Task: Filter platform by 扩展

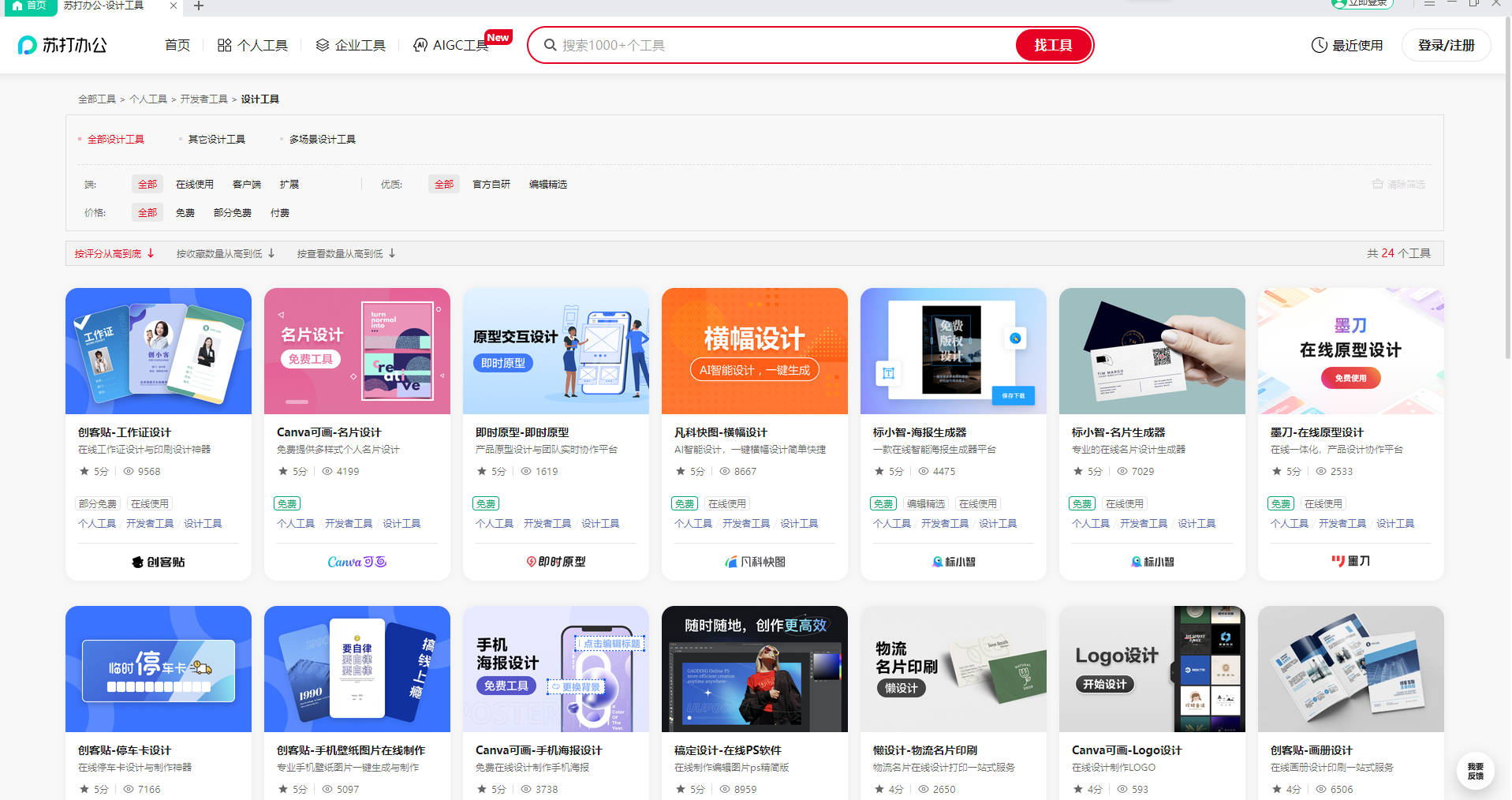Action: click(289, 184)
